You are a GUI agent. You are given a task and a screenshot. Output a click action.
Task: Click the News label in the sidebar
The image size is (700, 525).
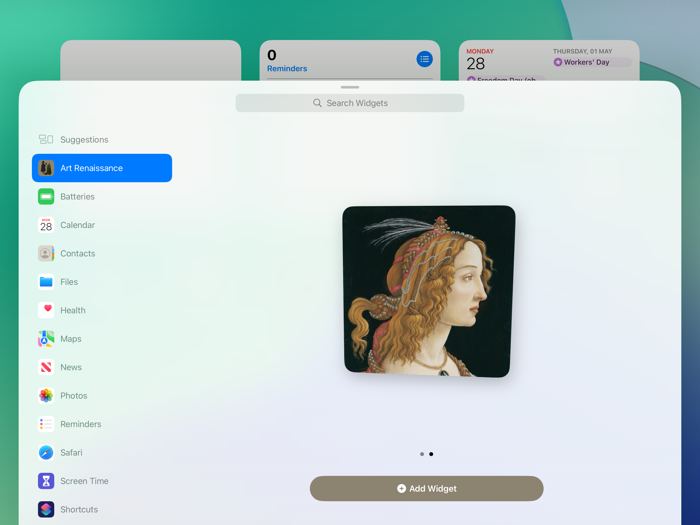[71, 367]
